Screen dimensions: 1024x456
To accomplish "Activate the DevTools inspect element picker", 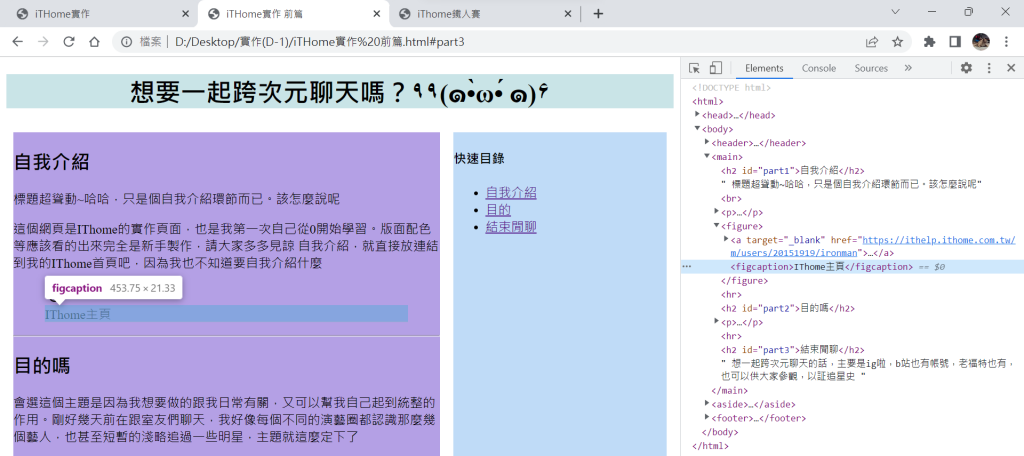I will pos(694,68).
